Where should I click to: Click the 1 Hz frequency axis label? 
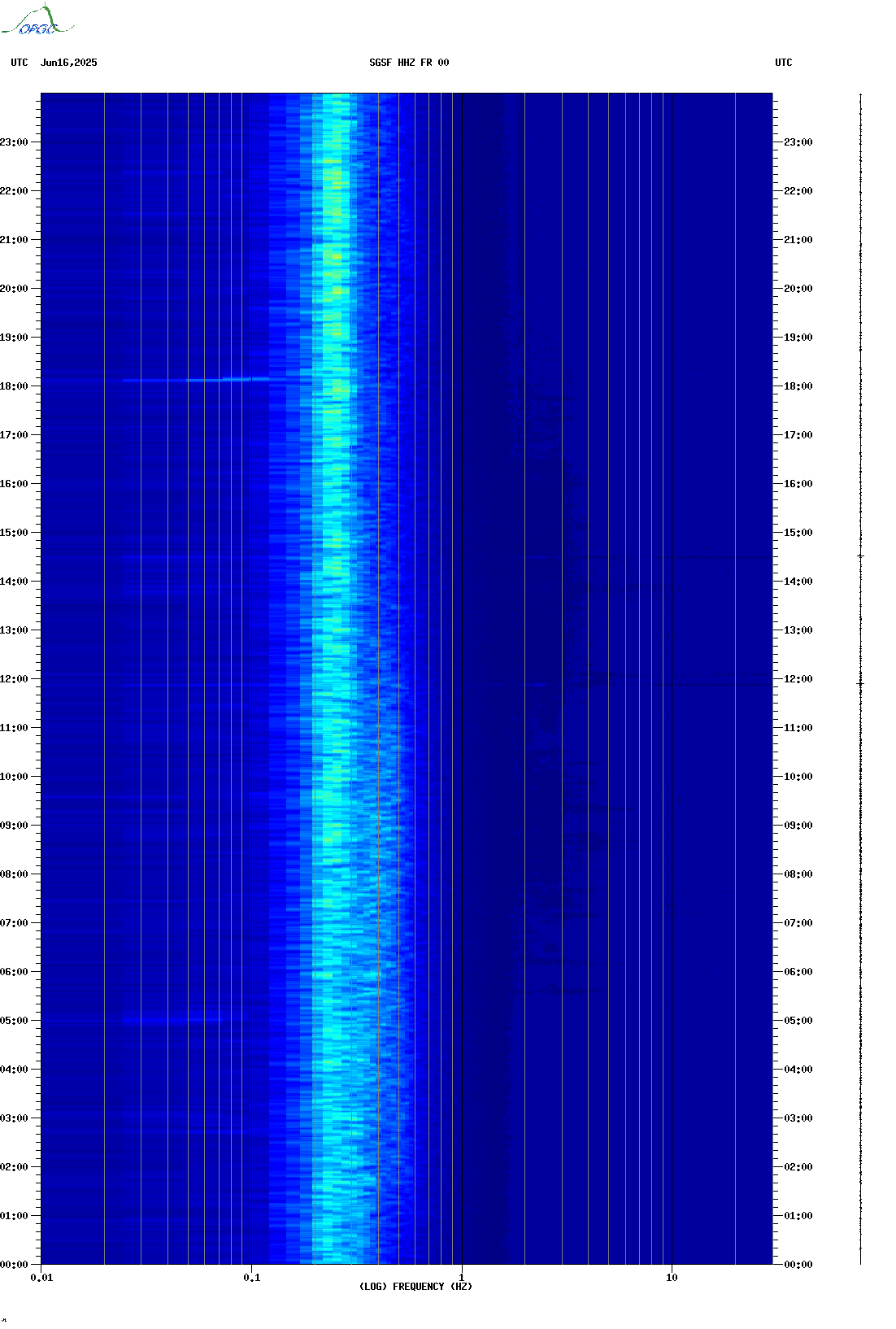pos(462,1278)
